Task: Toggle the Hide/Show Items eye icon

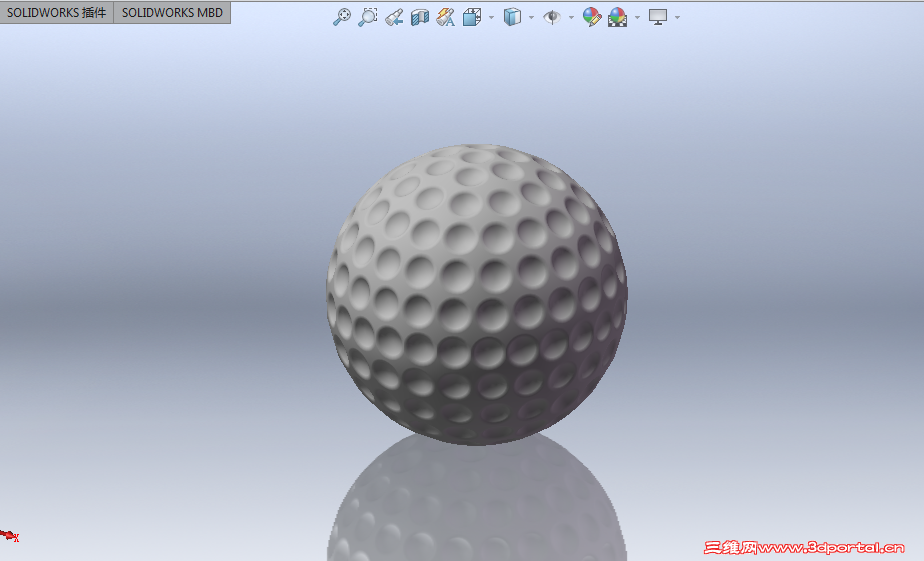Action: 552,17
